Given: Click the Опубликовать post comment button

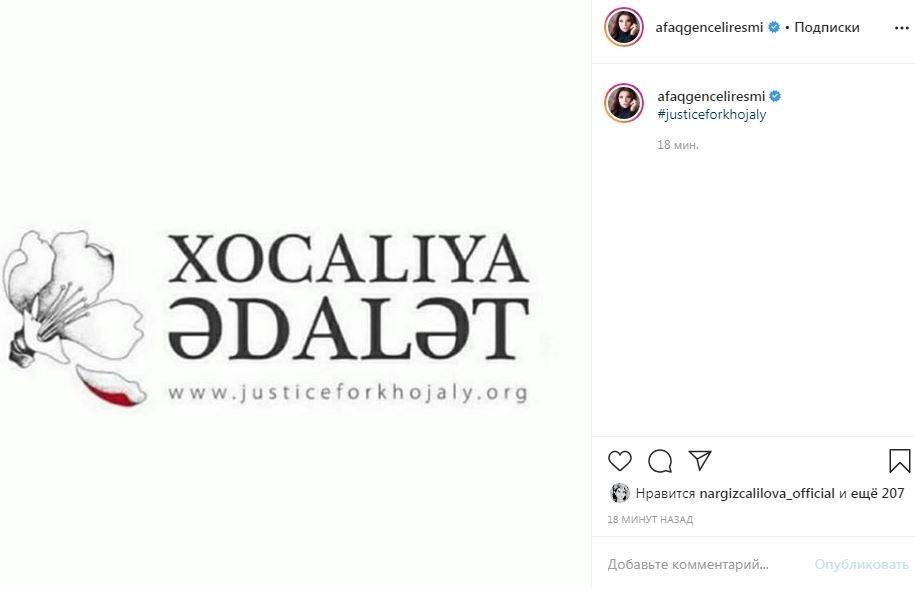Looking at the screenshot, I should pos(861,564).
